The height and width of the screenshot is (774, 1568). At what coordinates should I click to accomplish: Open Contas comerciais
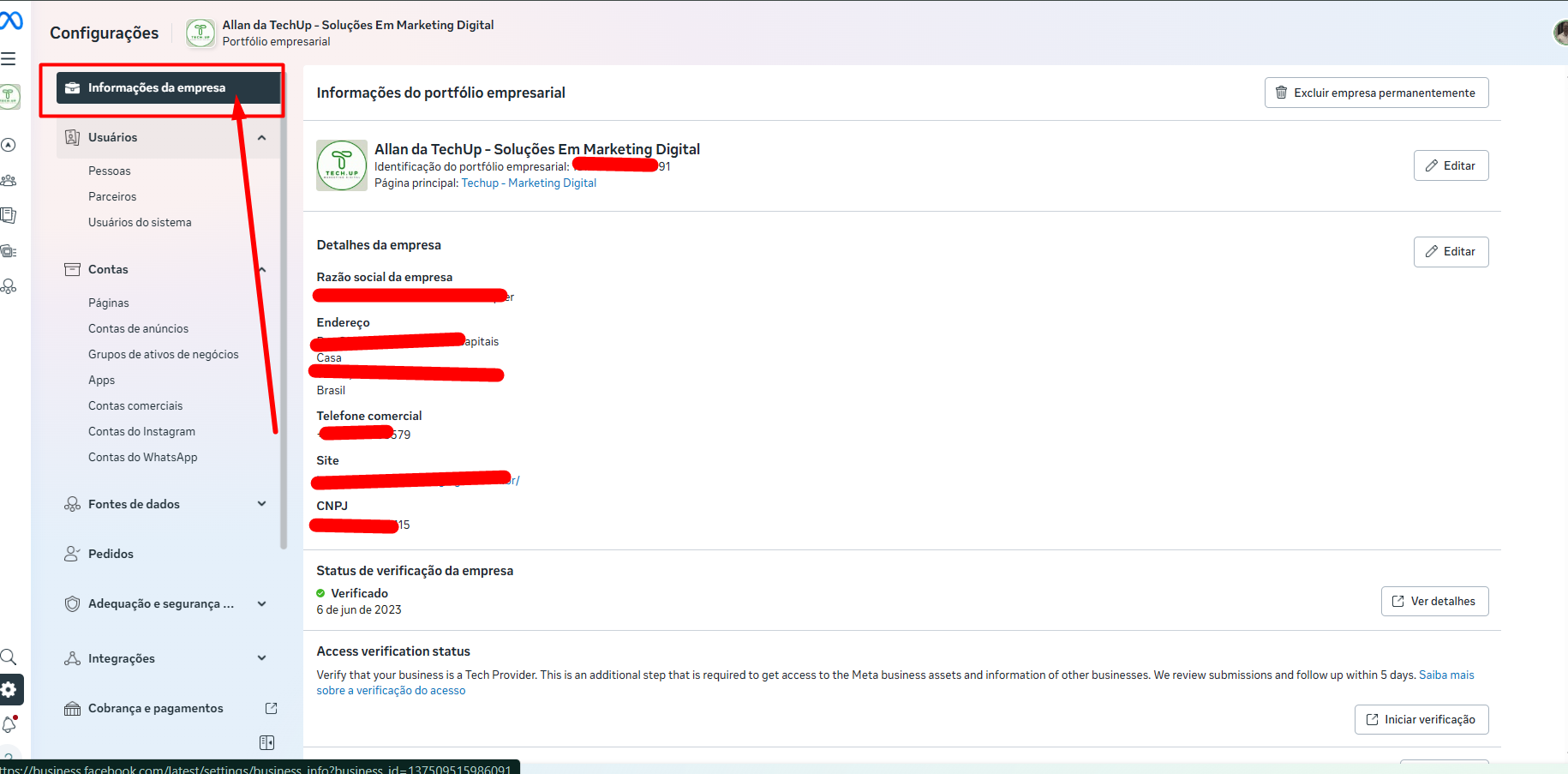point(135,406)
